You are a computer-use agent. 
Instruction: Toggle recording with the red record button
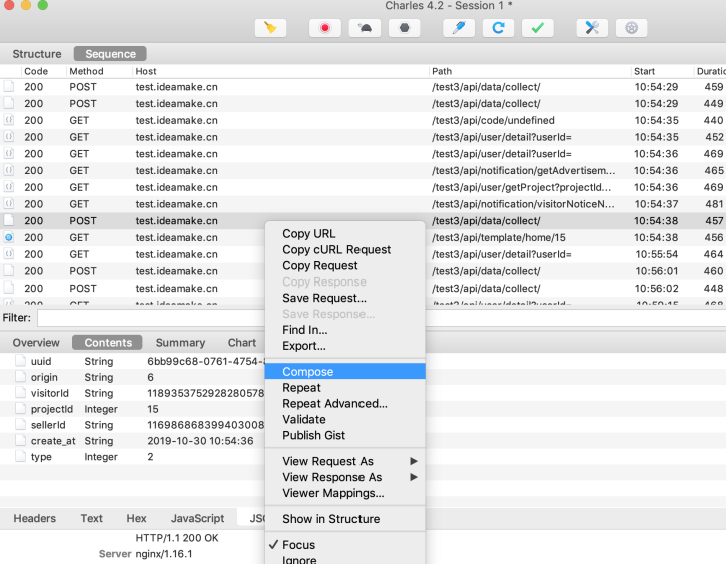click(325, 28)
